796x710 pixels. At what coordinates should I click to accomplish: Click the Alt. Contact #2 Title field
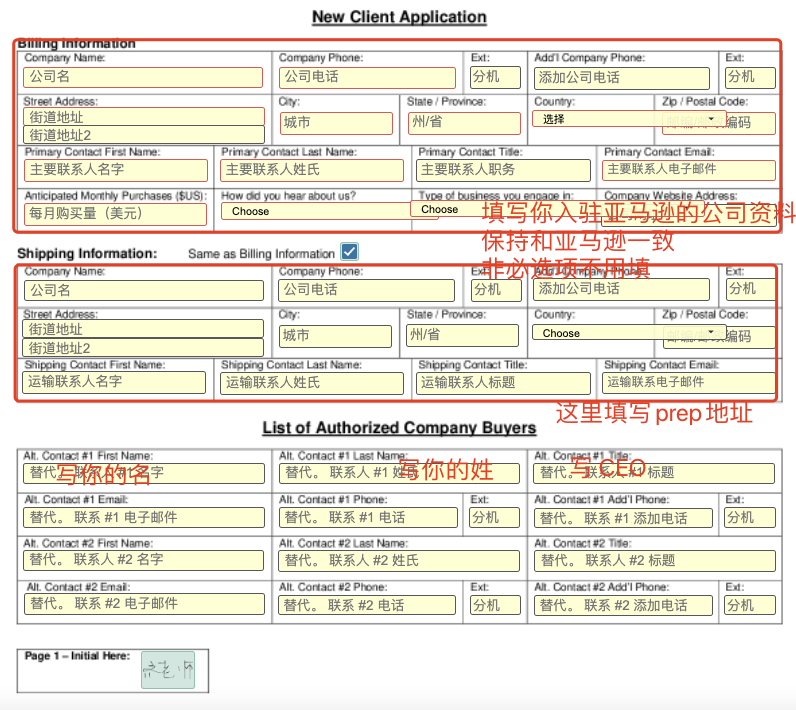pos(655,561)
